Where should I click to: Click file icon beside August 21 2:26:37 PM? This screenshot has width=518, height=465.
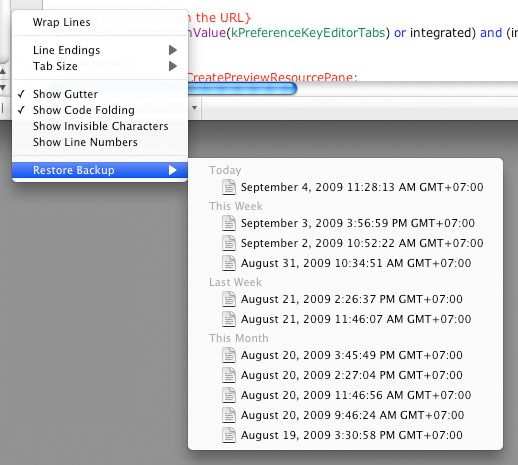(x=229, y=299)
